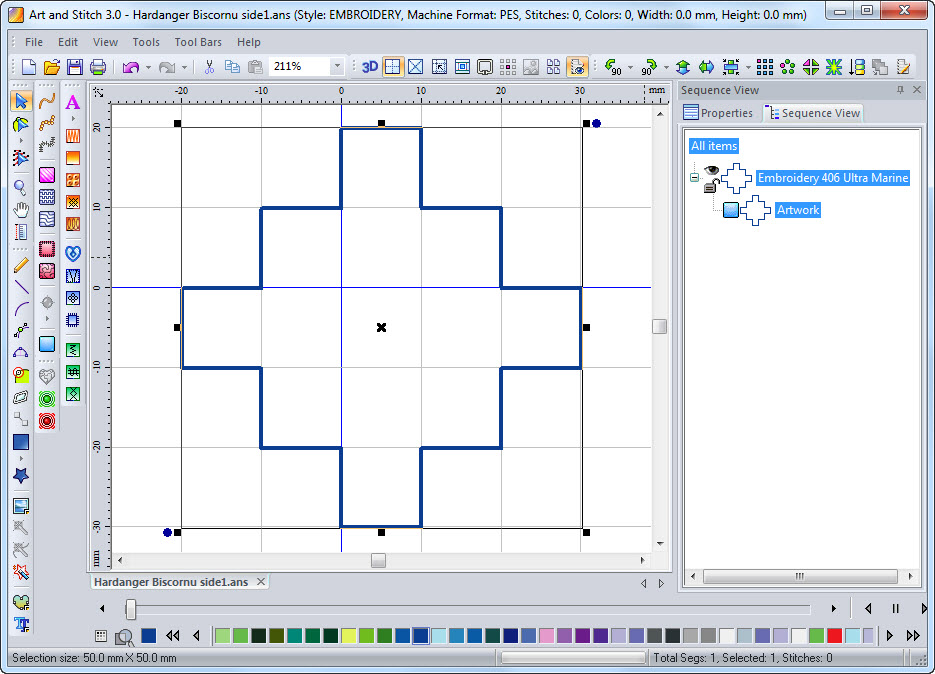The width and height of the screenshot is (935, 674).
Task: Print with the printer icon
Action: (98, 67)
